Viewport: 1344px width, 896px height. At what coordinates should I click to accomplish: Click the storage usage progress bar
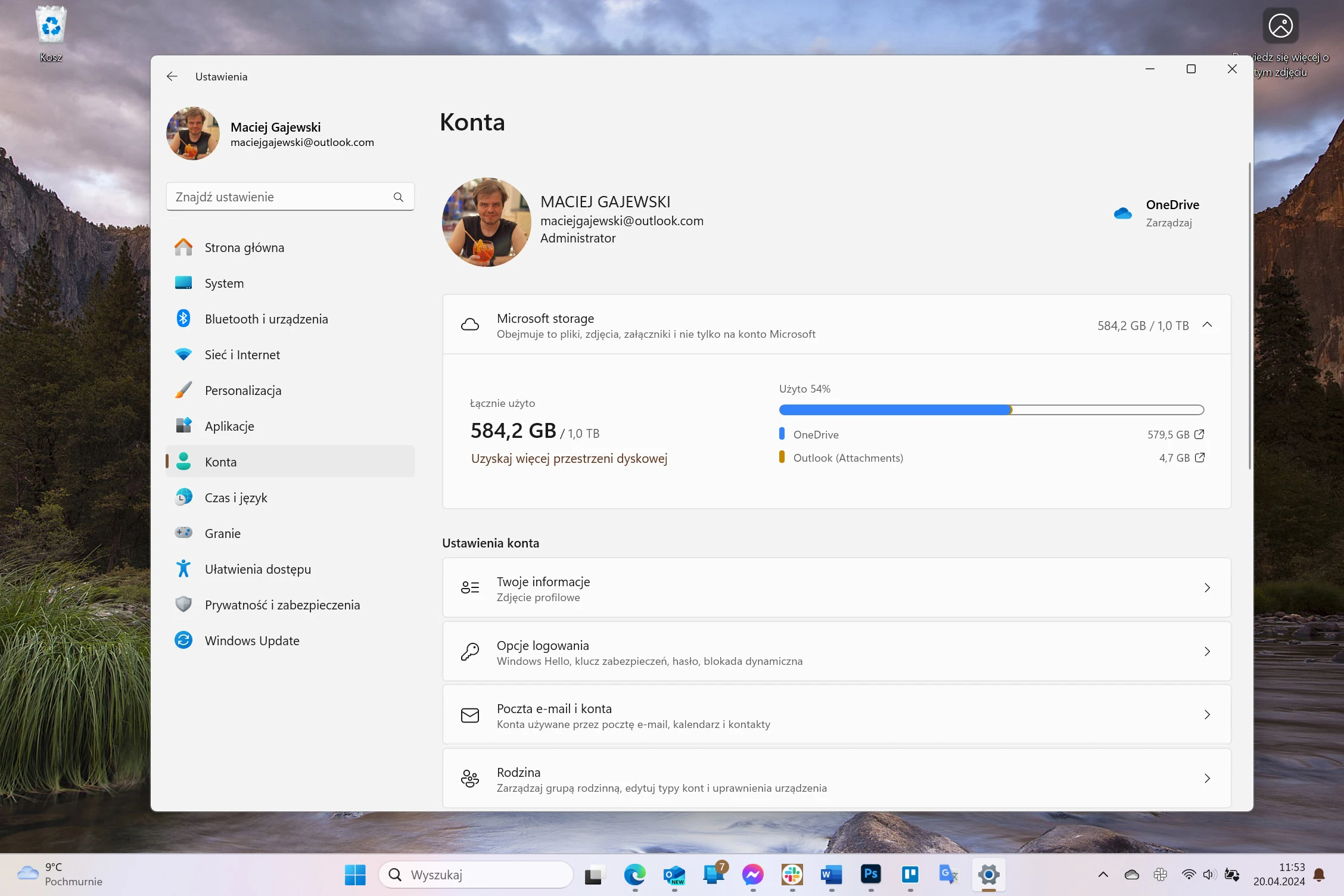tap(991, 410)
